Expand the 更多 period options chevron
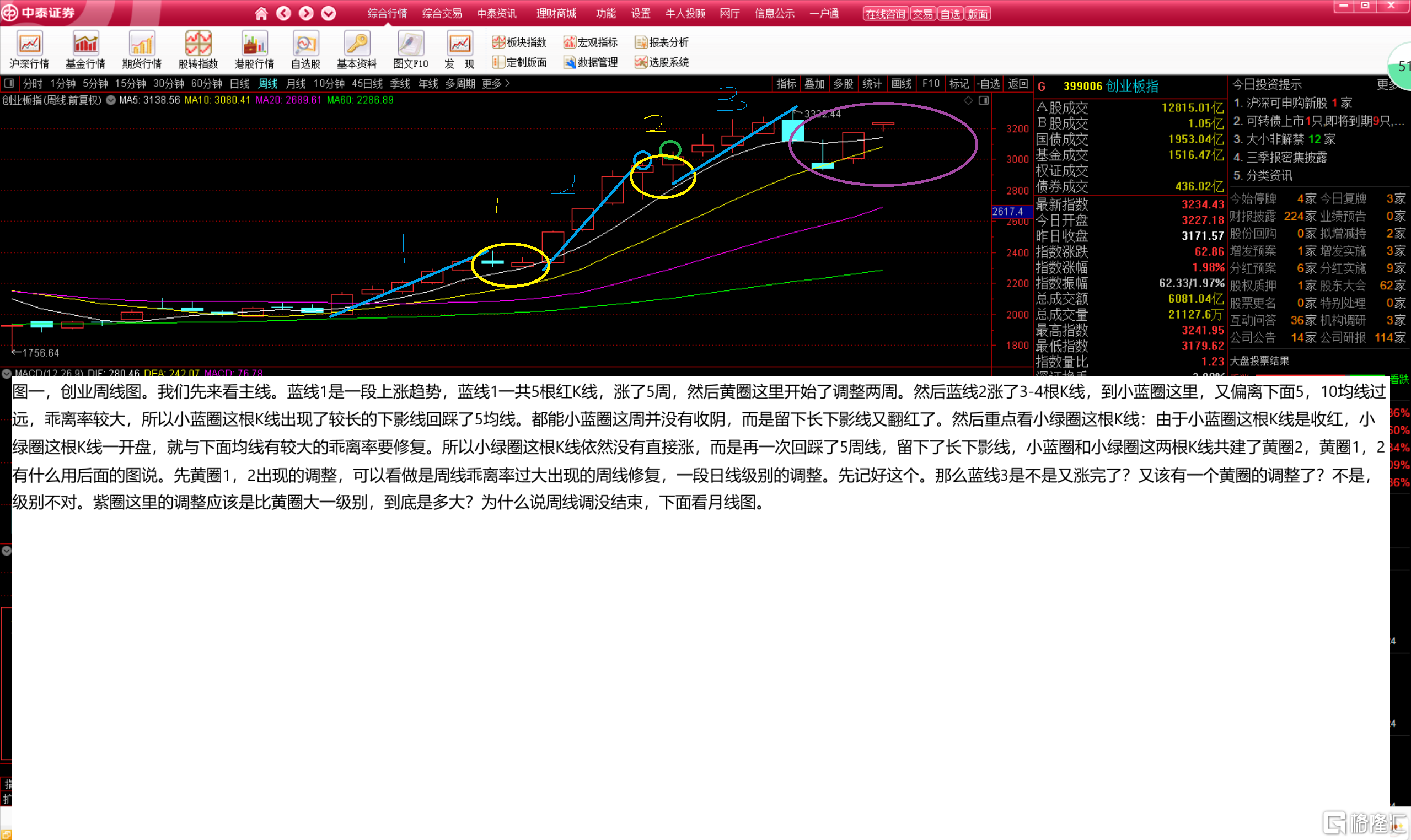This screenshot has width=1411, height=840. [507, 84]
